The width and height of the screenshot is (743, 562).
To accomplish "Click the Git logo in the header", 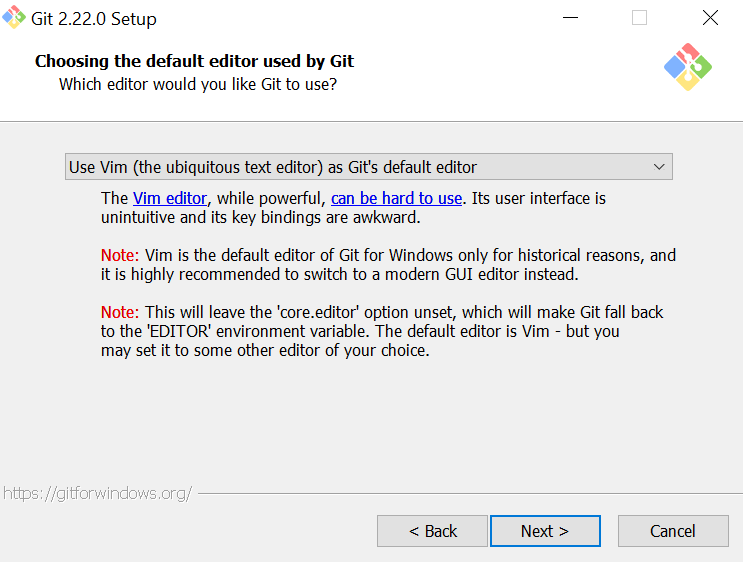I will pyautogui.click(x=687, y=68).
